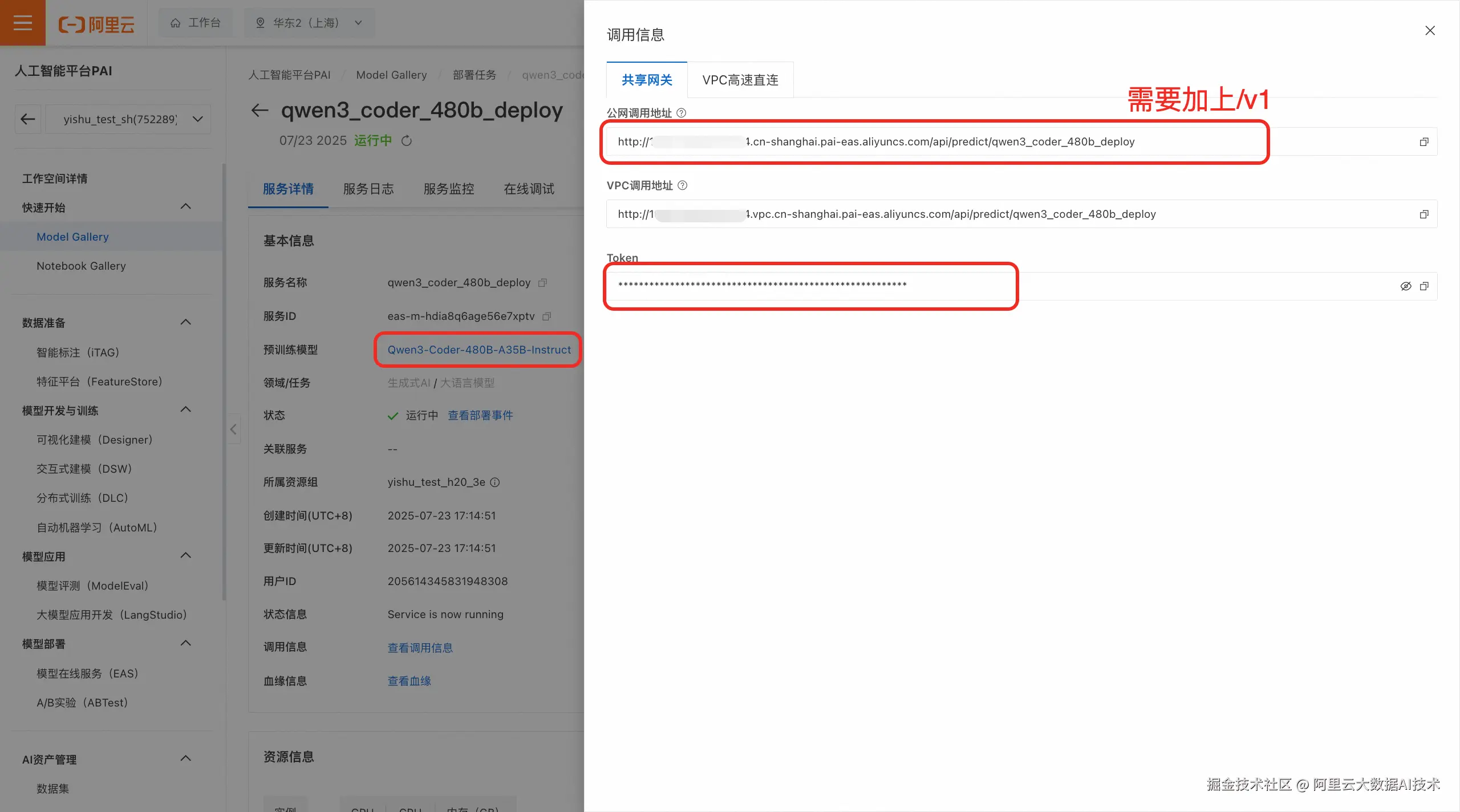
Task: Open the hamburger menu
Action: [23, 23]
